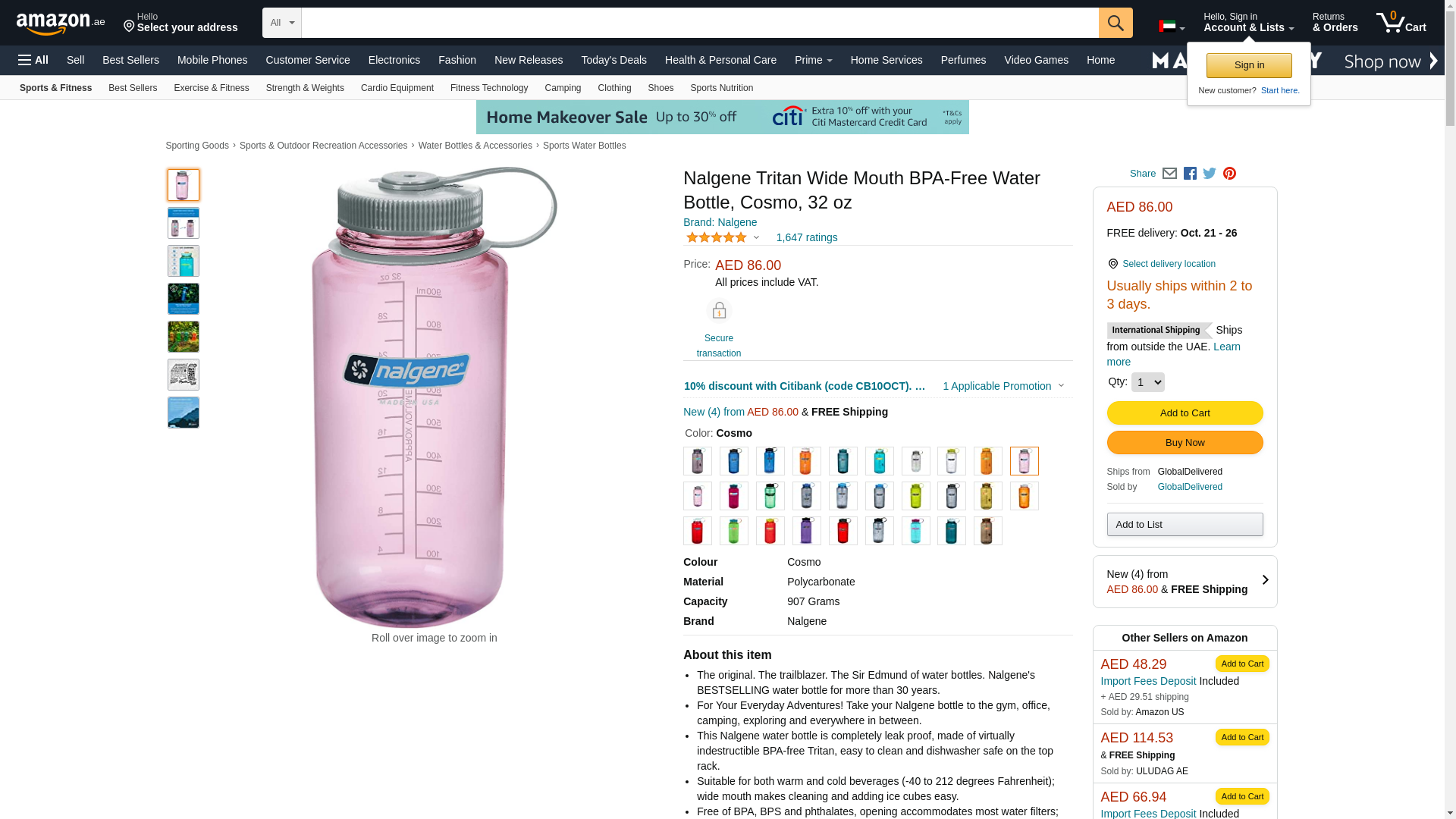The width and height of the screenshot is (1456, 819).
Task: Share the product via email icon
Action: pyautogui.click(x=1169, y=174)
